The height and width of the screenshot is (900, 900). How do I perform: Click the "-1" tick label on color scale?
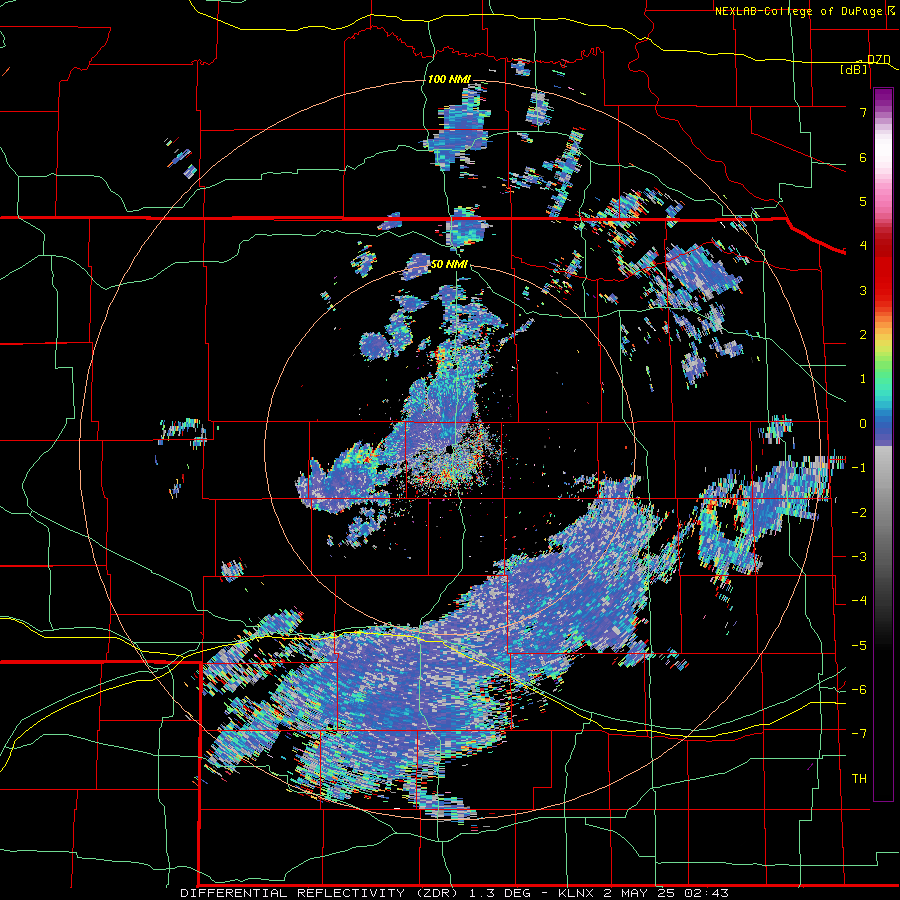(859, 468)
